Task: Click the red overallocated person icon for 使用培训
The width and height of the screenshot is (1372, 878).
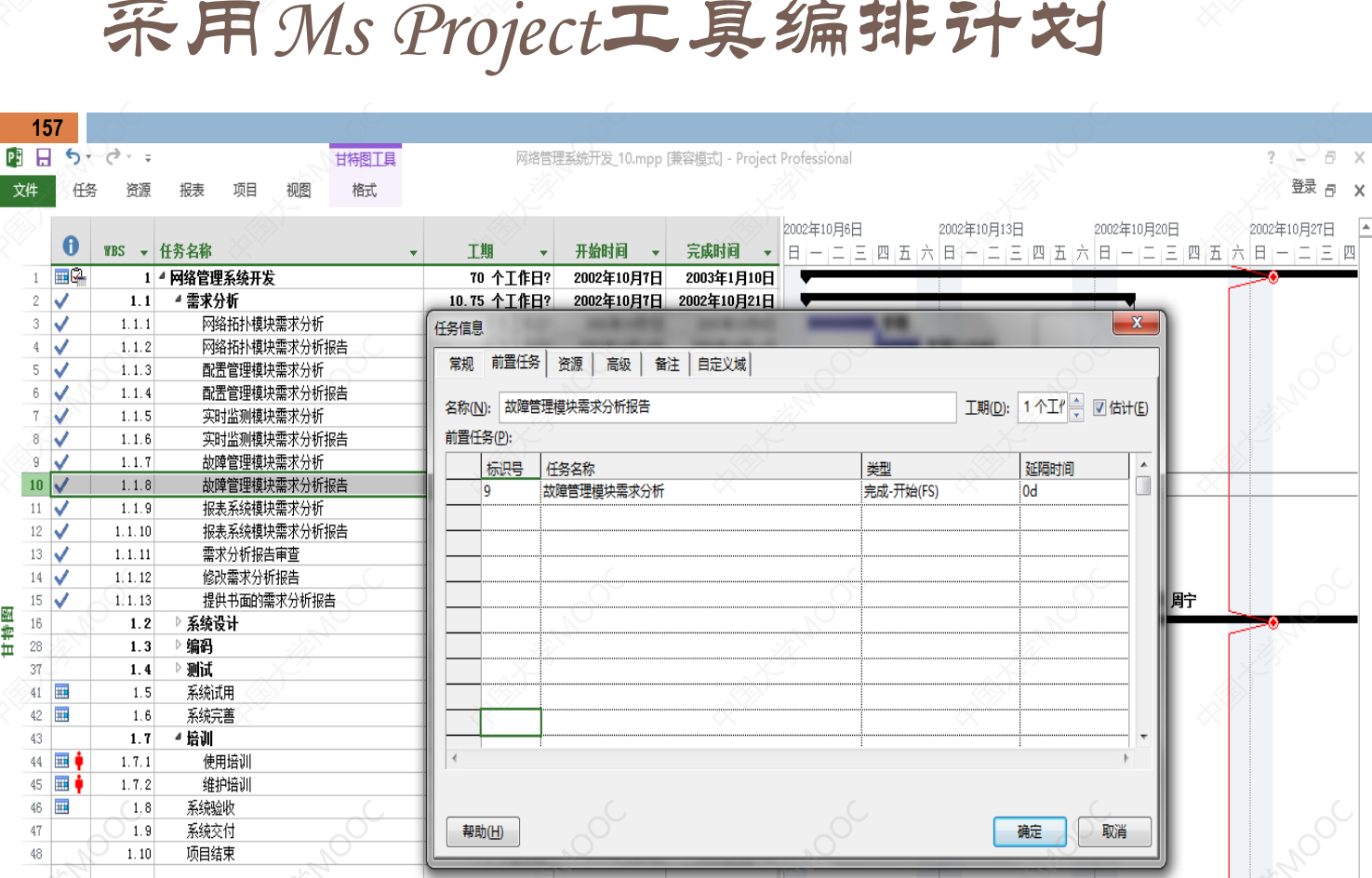Action: click(x=79, y=761)
